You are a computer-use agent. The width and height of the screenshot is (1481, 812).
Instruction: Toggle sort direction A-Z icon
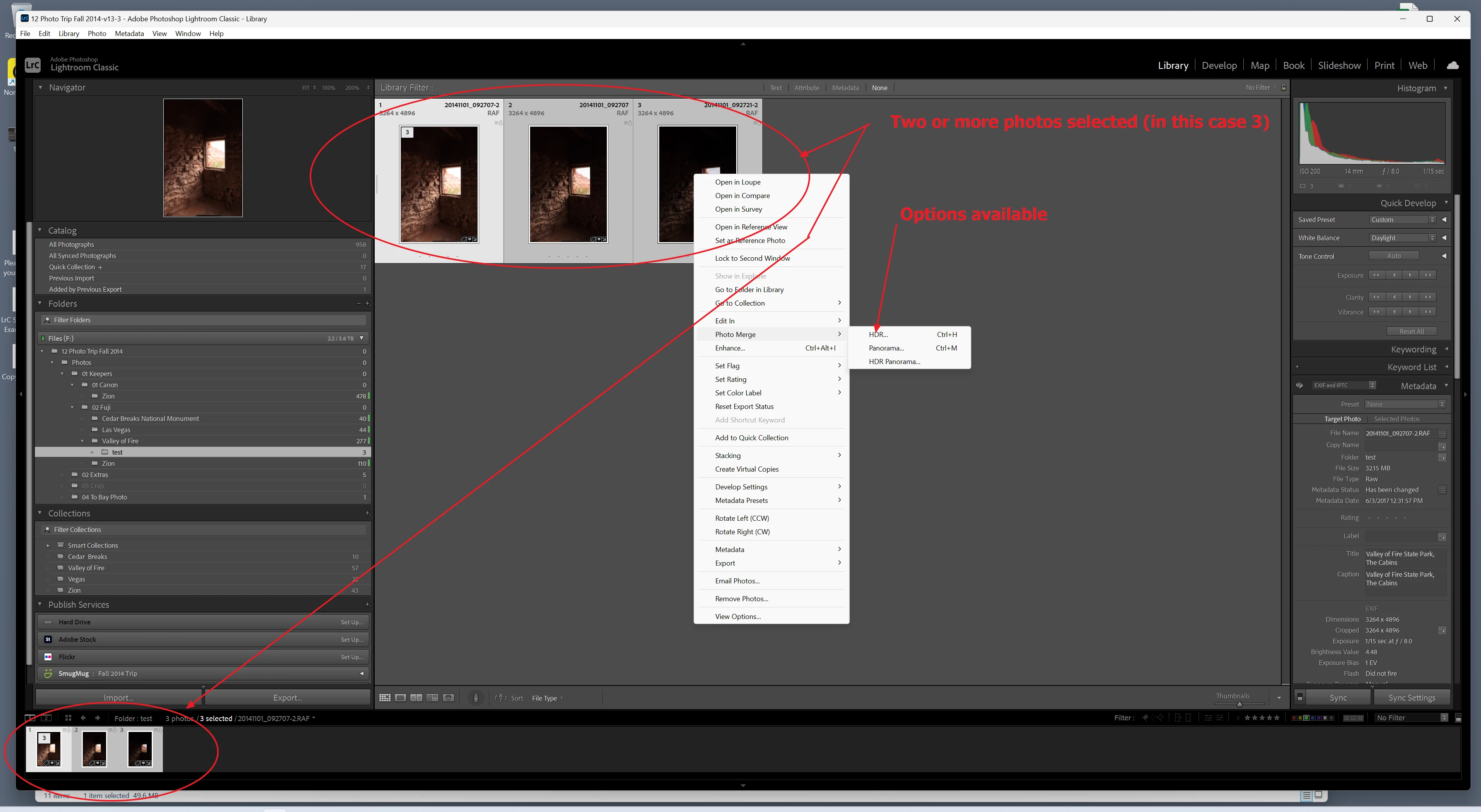[501, 697]
